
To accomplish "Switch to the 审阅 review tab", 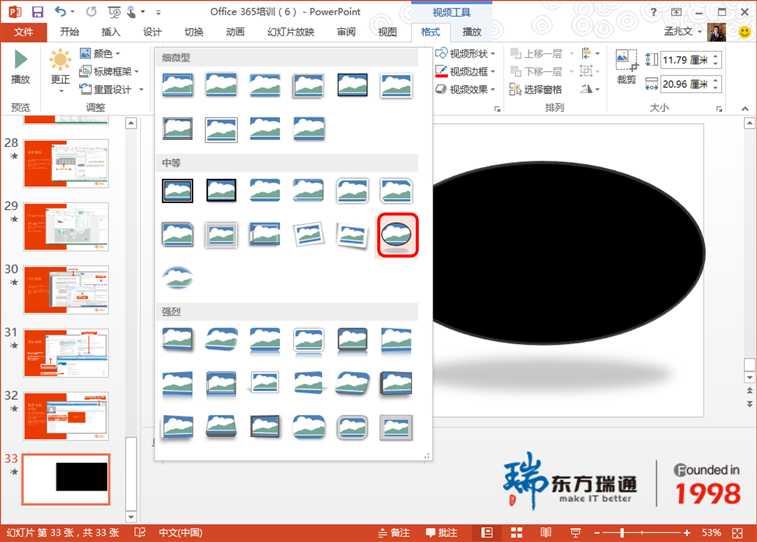I will tap(346, 32).
